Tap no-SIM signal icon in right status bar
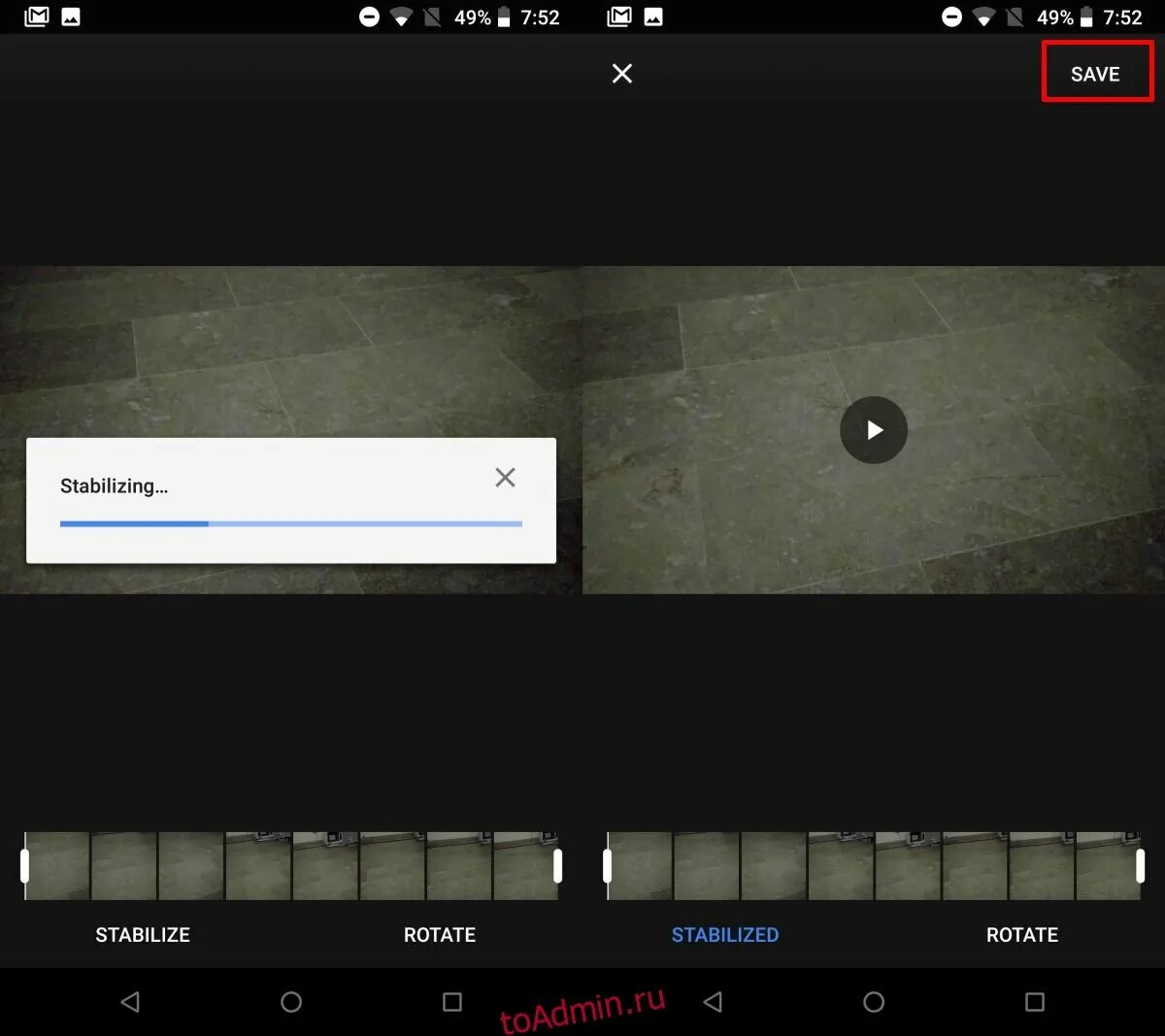The height and width of the screenshot is (1036, 1165). click(x=1015, y=17)
